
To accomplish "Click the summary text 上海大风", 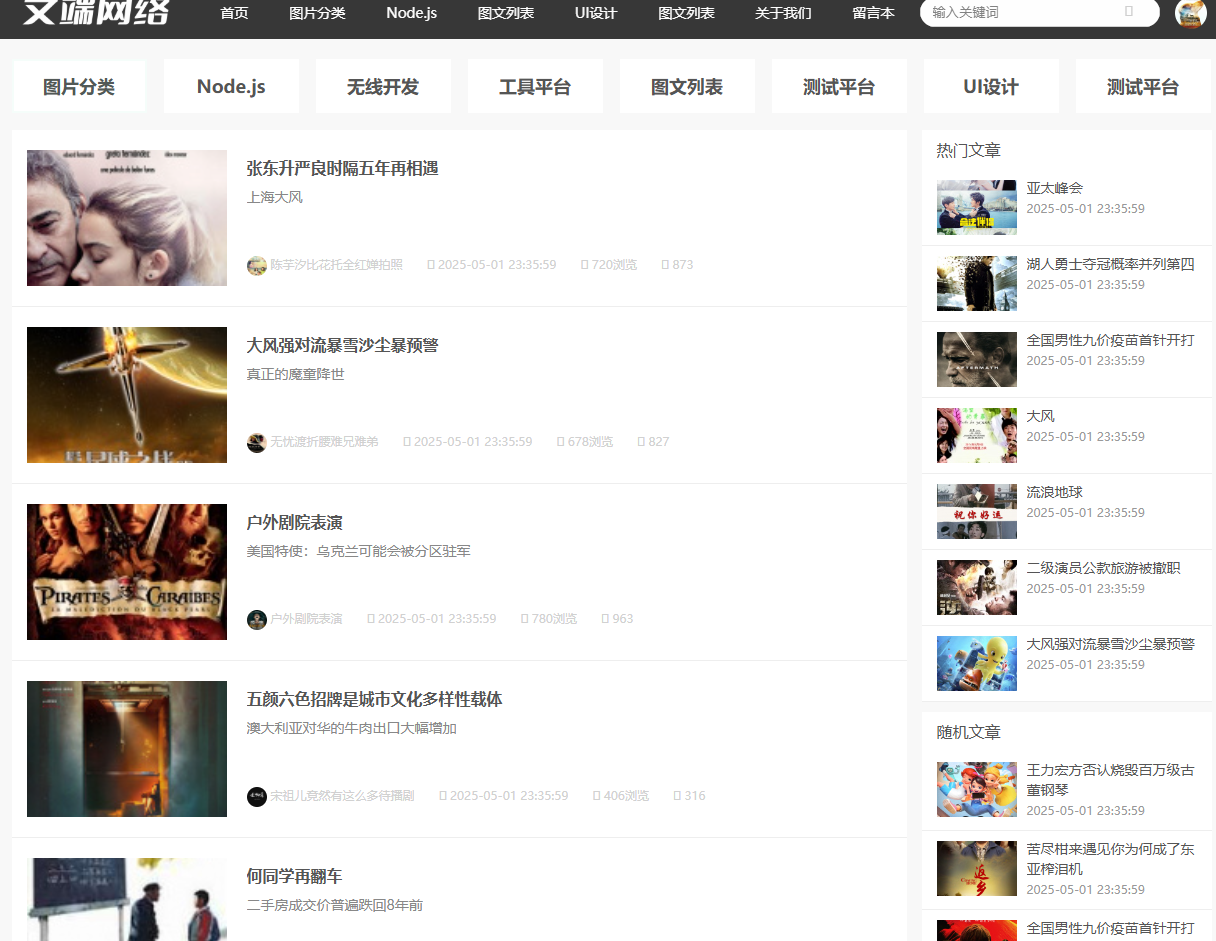I will pyautogui.click(x=275, y=197).
